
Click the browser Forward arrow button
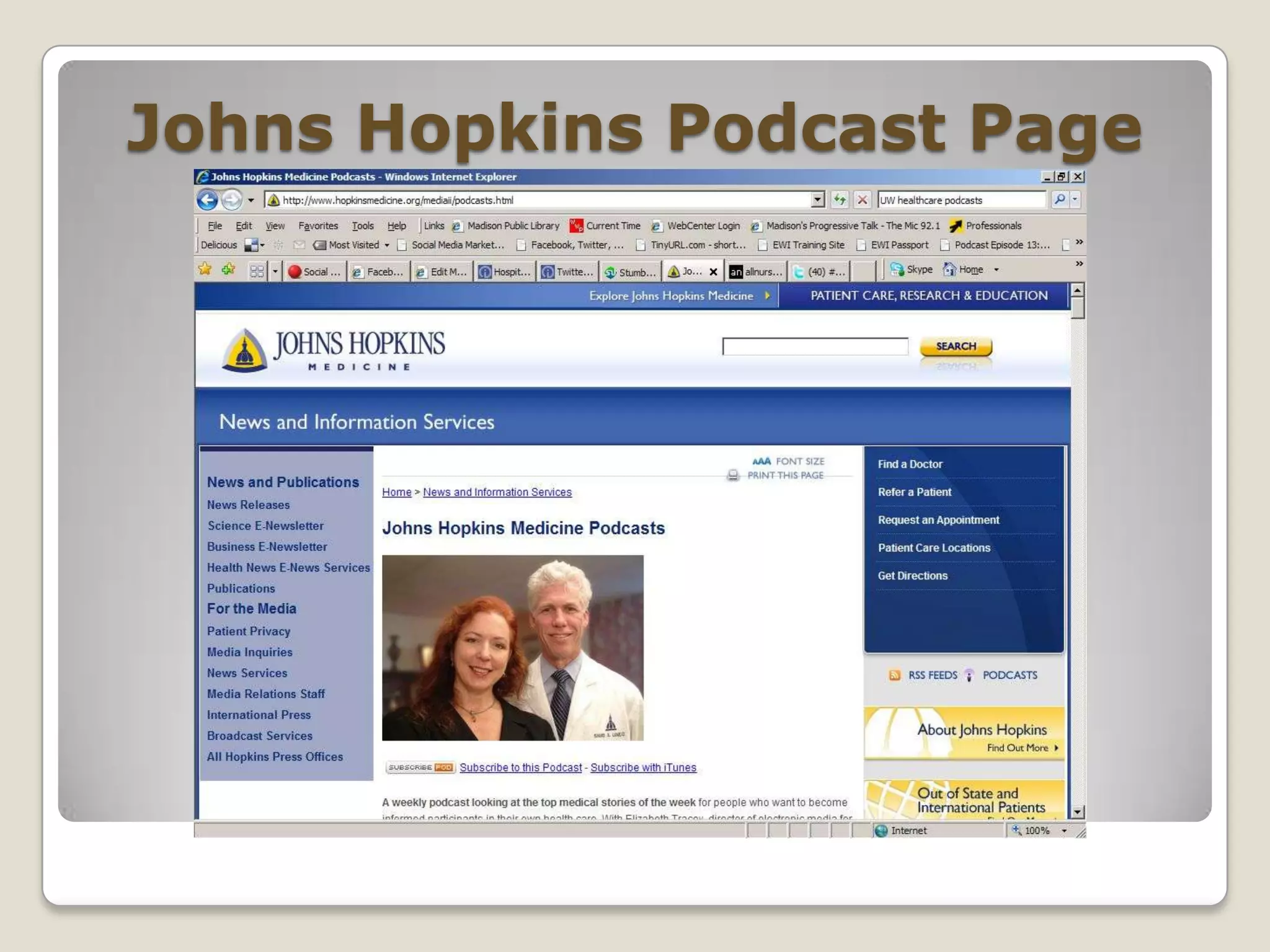coord(232,200)
